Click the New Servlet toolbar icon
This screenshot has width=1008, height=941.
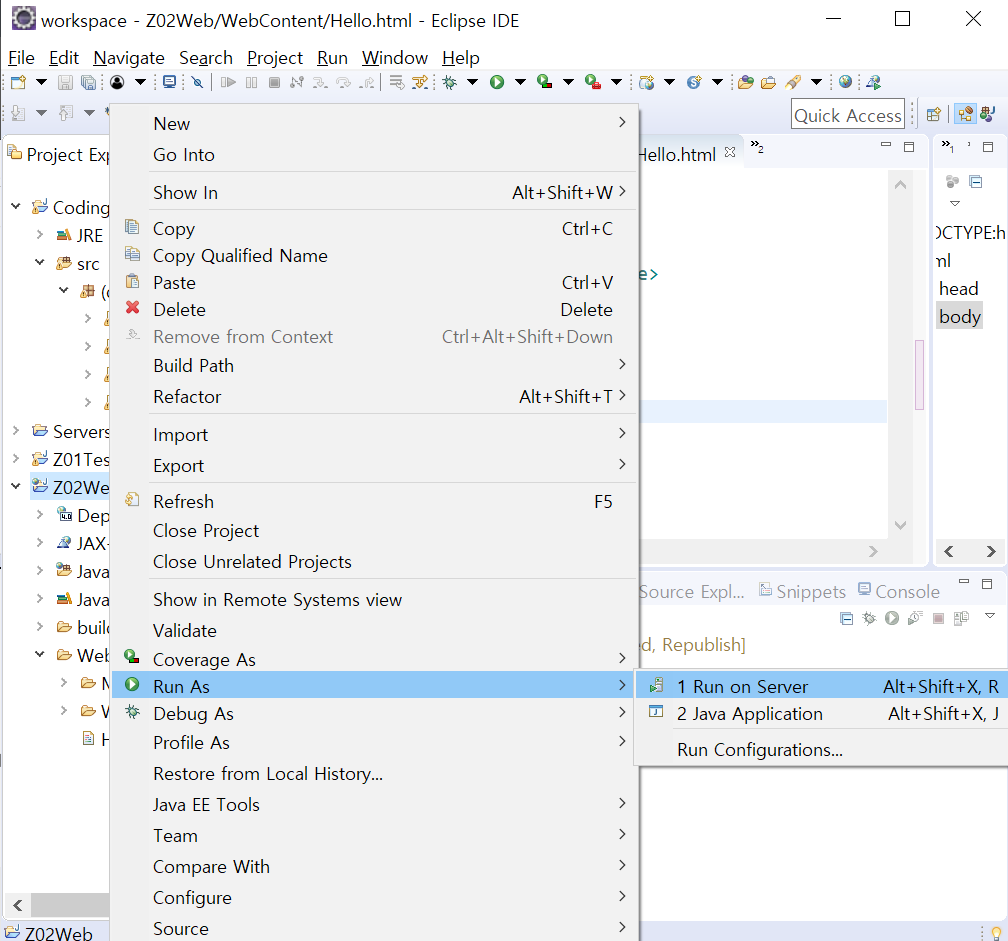click(x=694, y=82)
